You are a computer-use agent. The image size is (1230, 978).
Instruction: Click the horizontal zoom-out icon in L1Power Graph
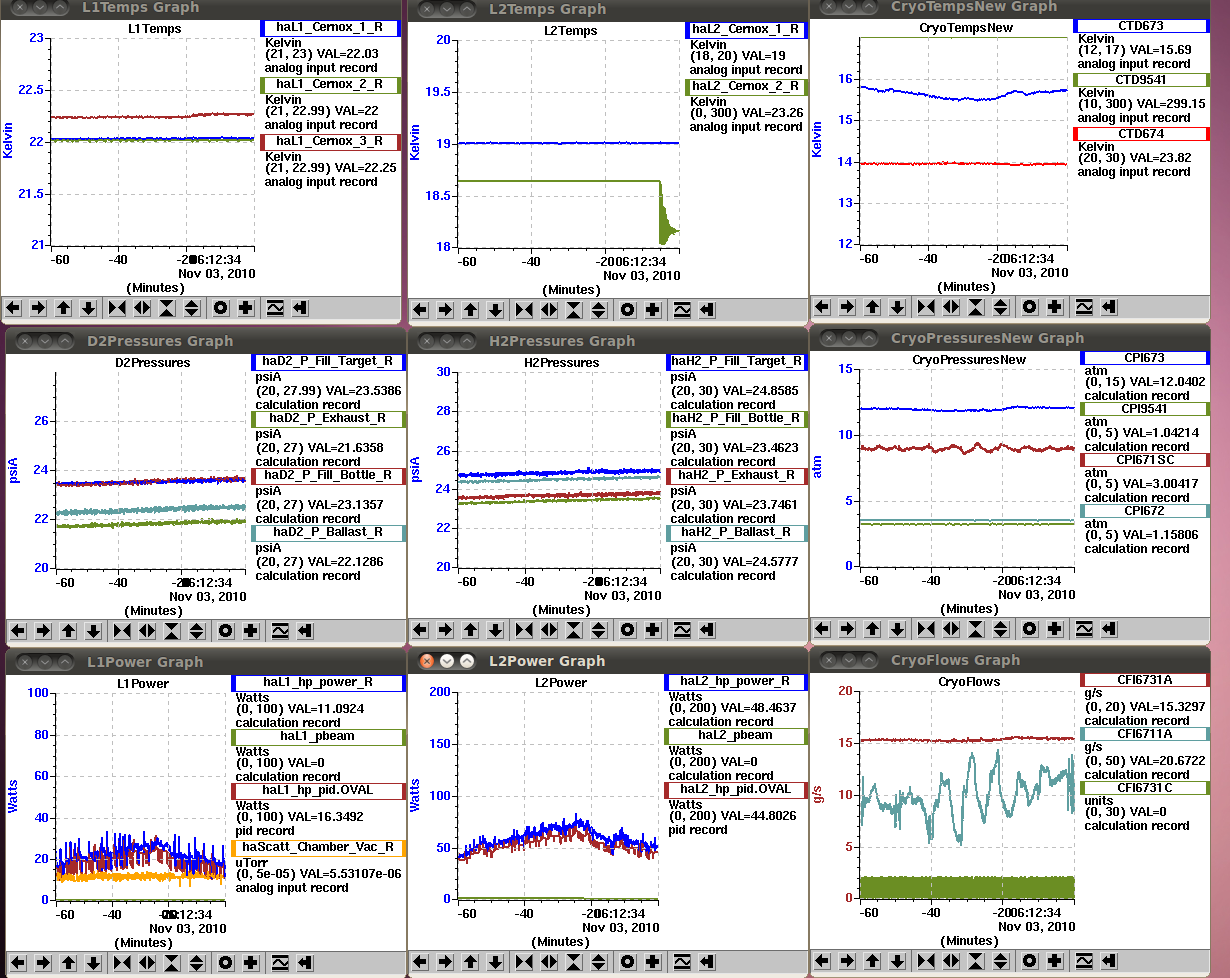tap(147, 963)
